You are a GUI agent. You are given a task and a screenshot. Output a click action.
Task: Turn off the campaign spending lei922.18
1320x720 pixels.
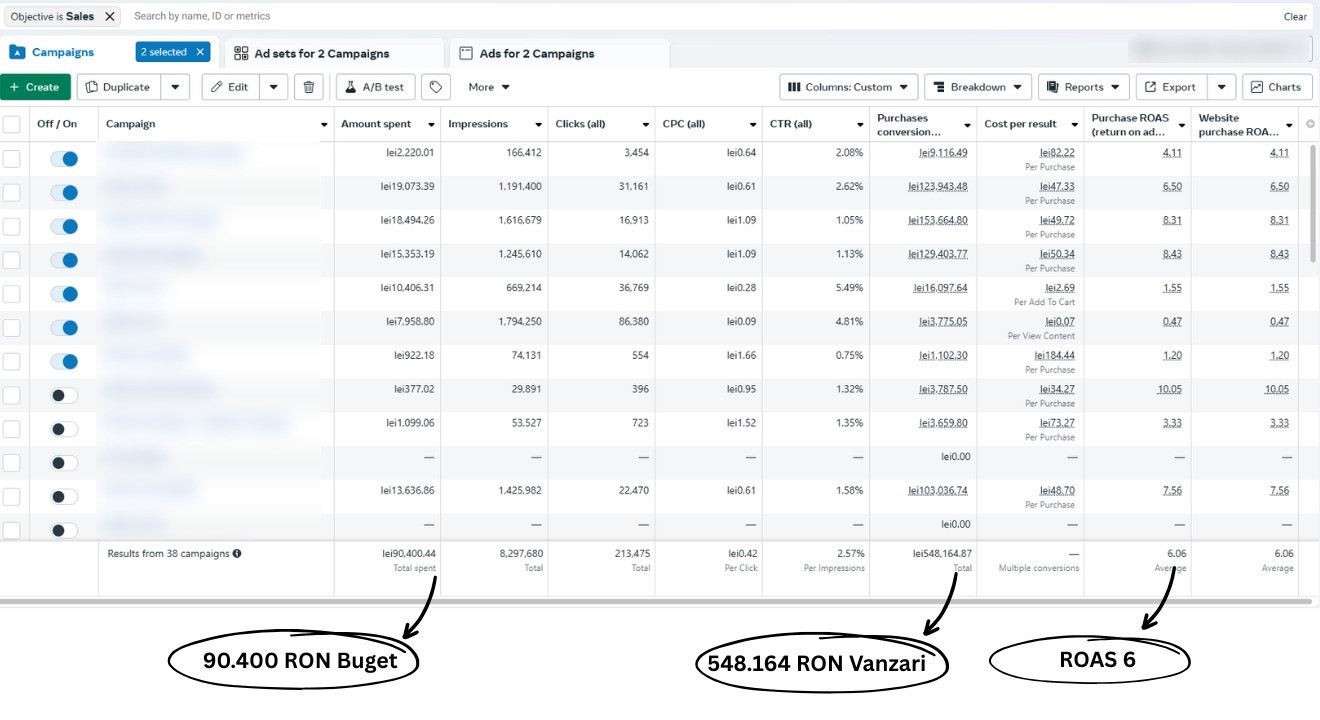pyautogui.click(x=64, y=361)
